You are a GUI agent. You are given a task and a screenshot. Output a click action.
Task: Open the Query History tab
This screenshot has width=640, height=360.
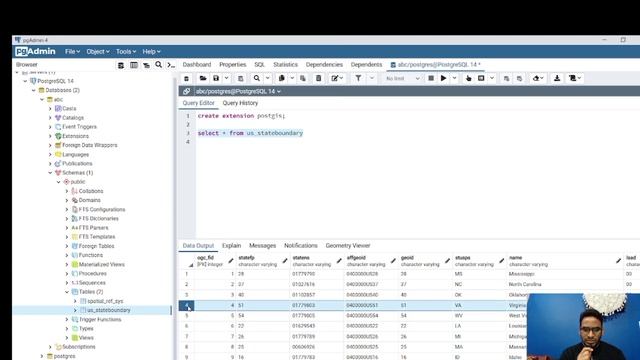pos(240,103)
